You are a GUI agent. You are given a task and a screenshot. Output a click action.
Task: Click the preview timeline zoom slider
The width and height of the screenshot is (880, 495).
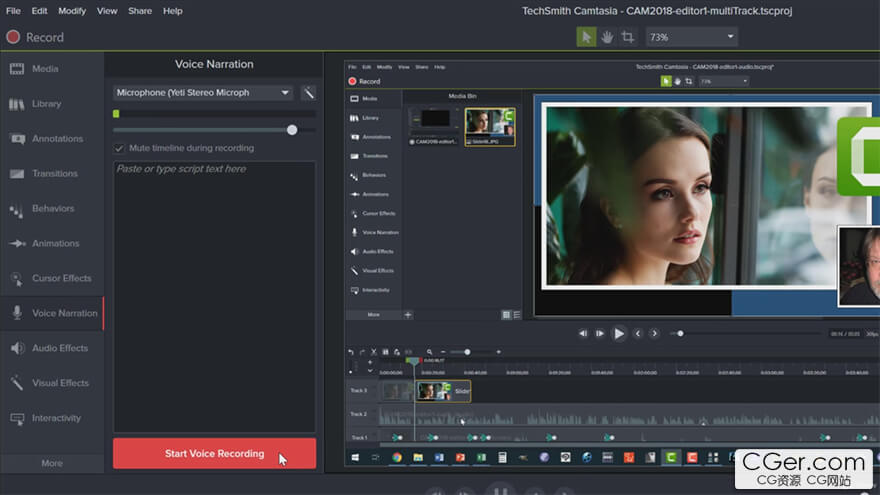tap(467, 352)
